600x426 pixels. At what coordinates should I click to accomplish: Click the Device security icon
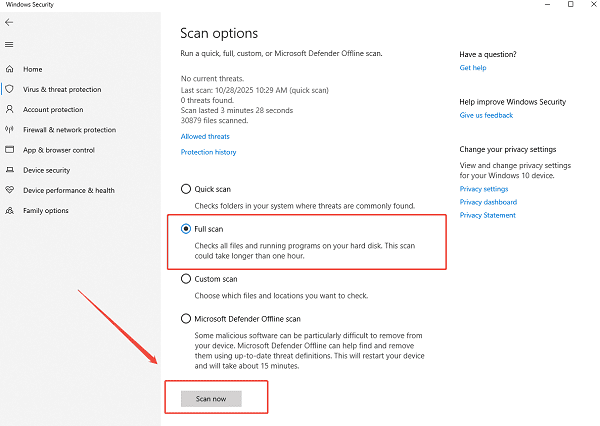[10, 170]
